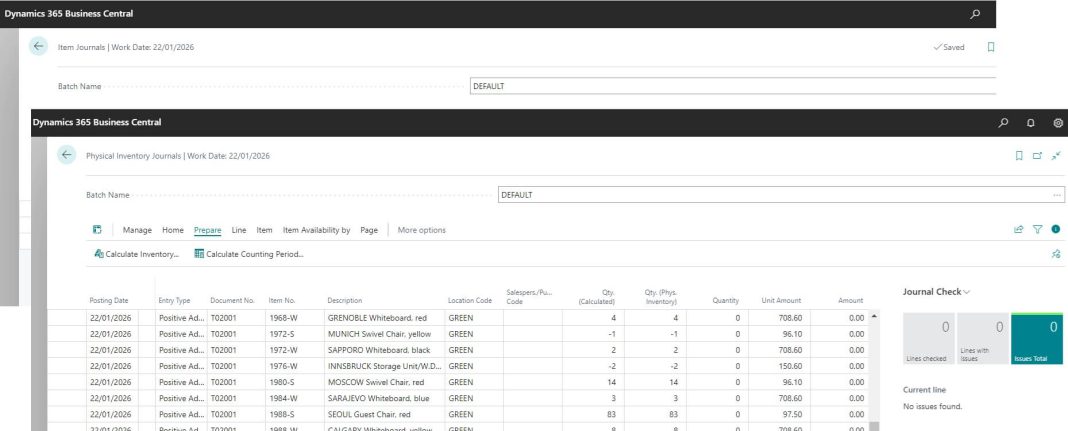Open the Home menu

pos(173,230)
